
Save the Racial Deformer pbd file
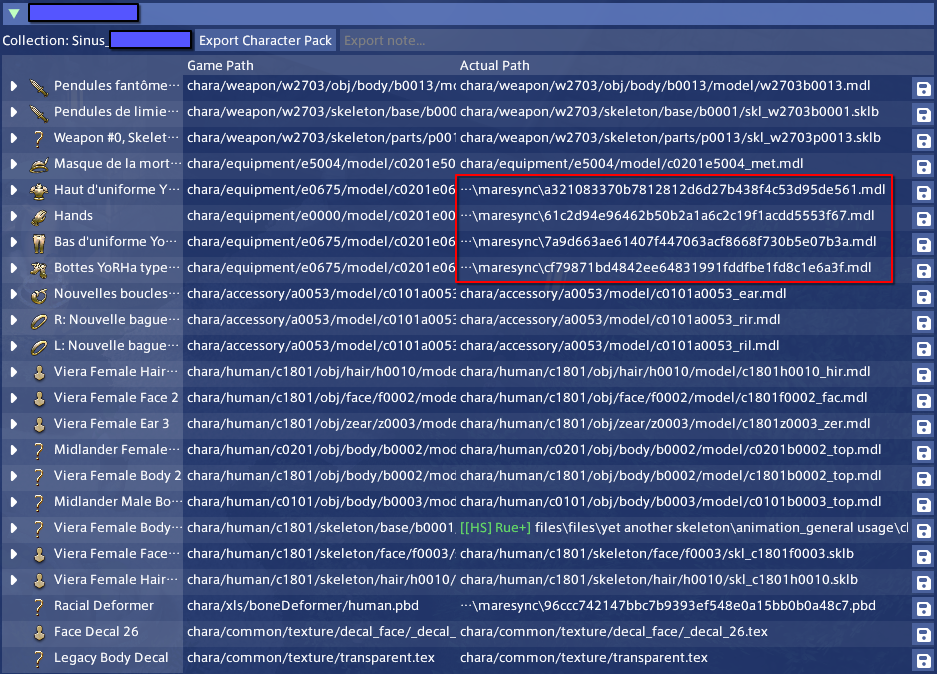(923, 609)
